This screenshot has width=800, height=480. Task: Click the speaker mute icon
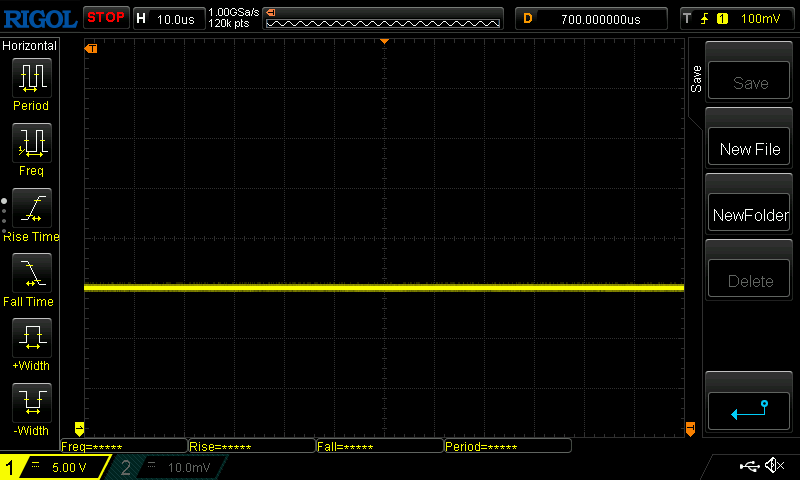pyautogui.click(x=774, y=466)
